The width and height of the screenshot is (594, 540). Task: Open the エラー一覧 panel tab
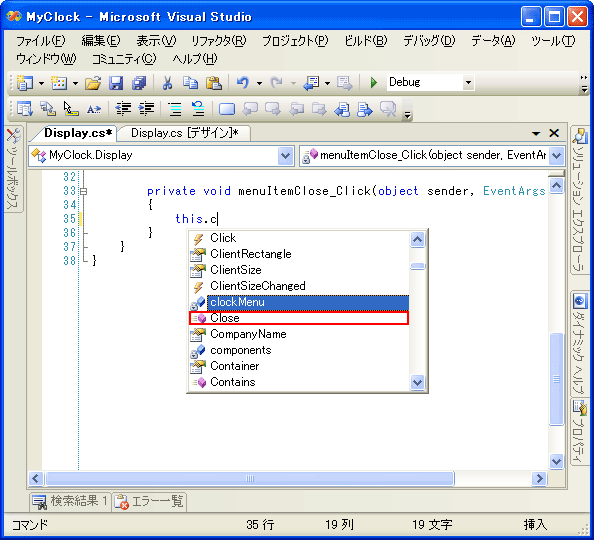[x=150, y=501]
